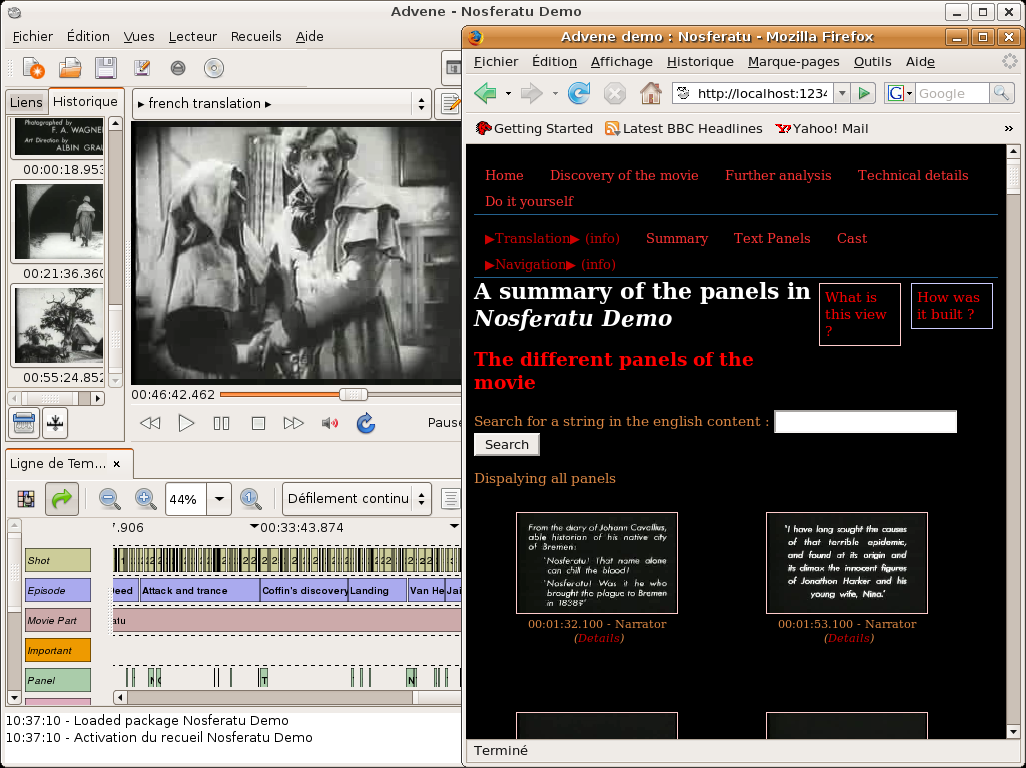The width and height of the screenshot is (1026, 768).
Task: Expand the 44% zoom level dropdown
Action: 218,499
